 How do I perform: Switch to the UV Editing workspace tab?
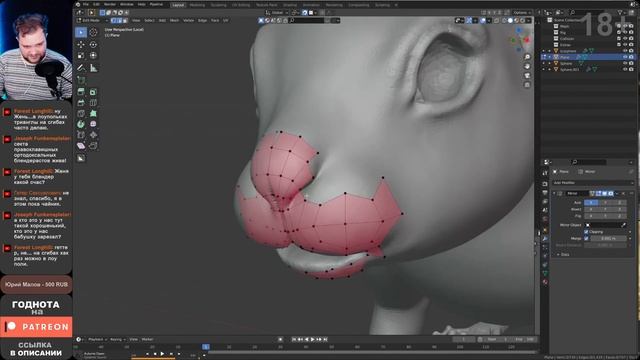coord(241,5)
